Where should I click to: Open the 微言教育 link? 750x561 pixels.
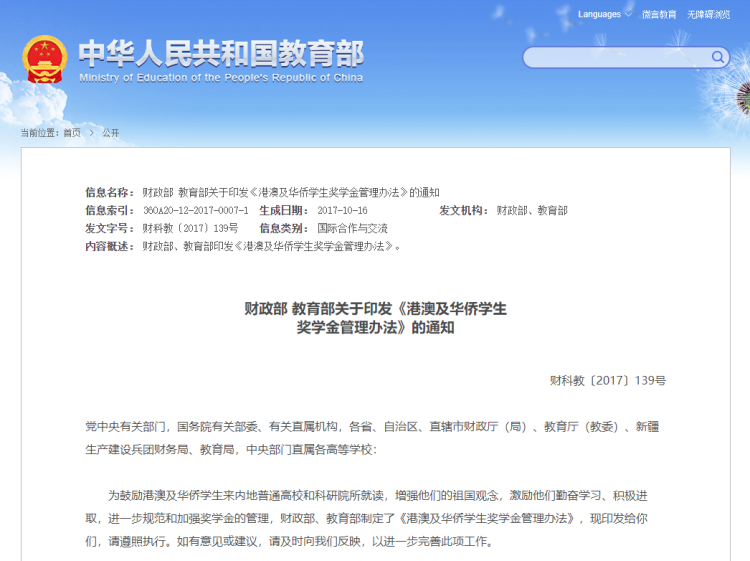coord(659,15)
